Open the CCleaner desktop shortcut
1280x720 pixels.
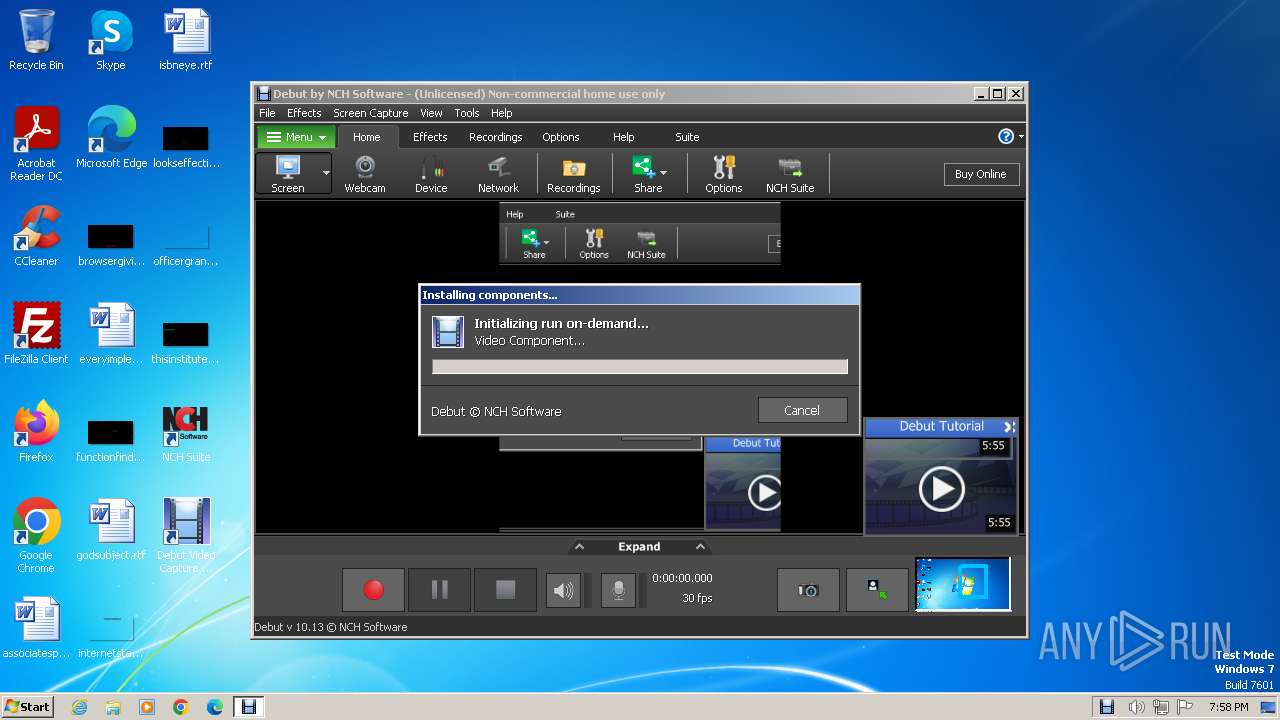pos(36,236)
